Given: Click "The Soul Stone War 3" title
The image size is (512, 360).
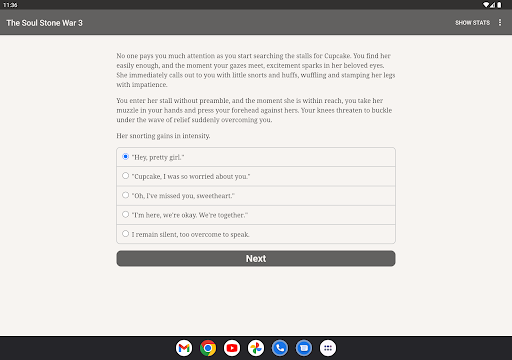Looking at the screenshot, I should pyautogui.click(x=44, y=23).
